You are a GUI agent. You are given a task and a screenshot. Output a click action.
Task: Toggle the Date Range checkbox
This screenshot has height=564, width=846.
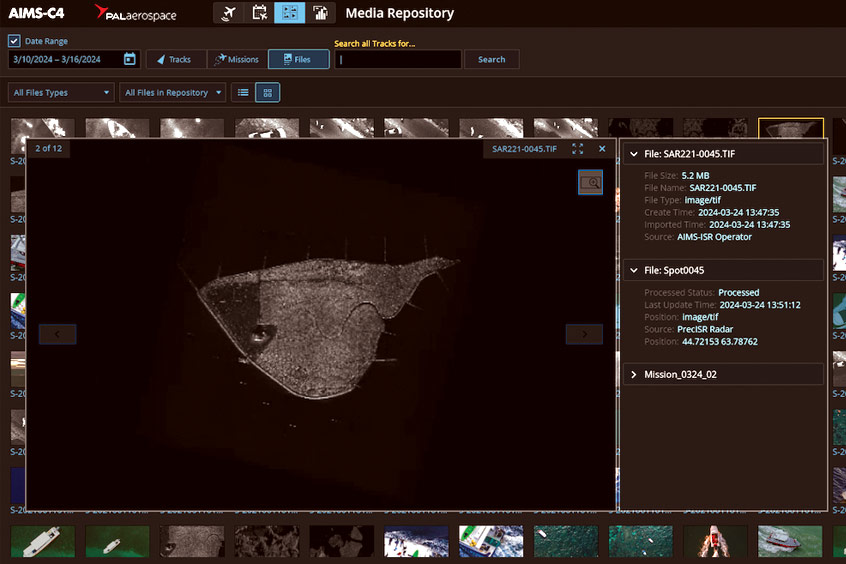click(14, 41)
